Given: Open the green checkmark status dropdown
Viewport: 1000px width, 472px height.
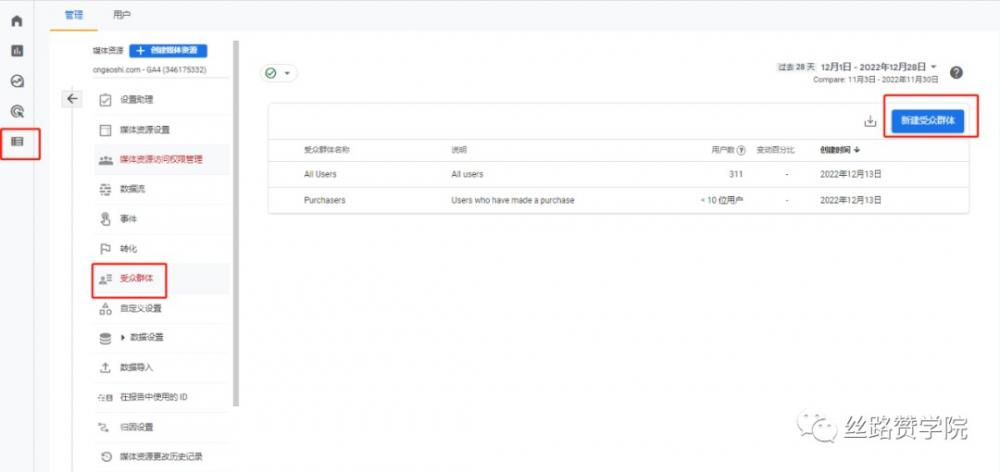Looking at the screenshot, I should [x=279, y=73].
